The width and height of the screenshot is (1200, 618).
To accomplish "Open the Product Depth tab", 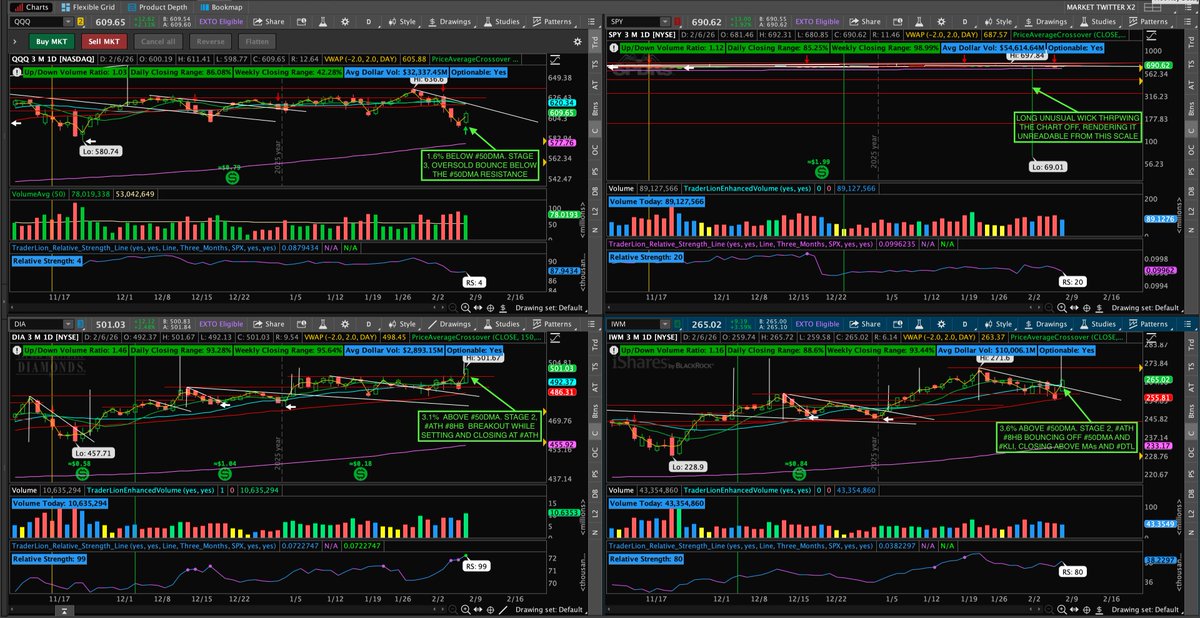I will click(x=160, y=7).
